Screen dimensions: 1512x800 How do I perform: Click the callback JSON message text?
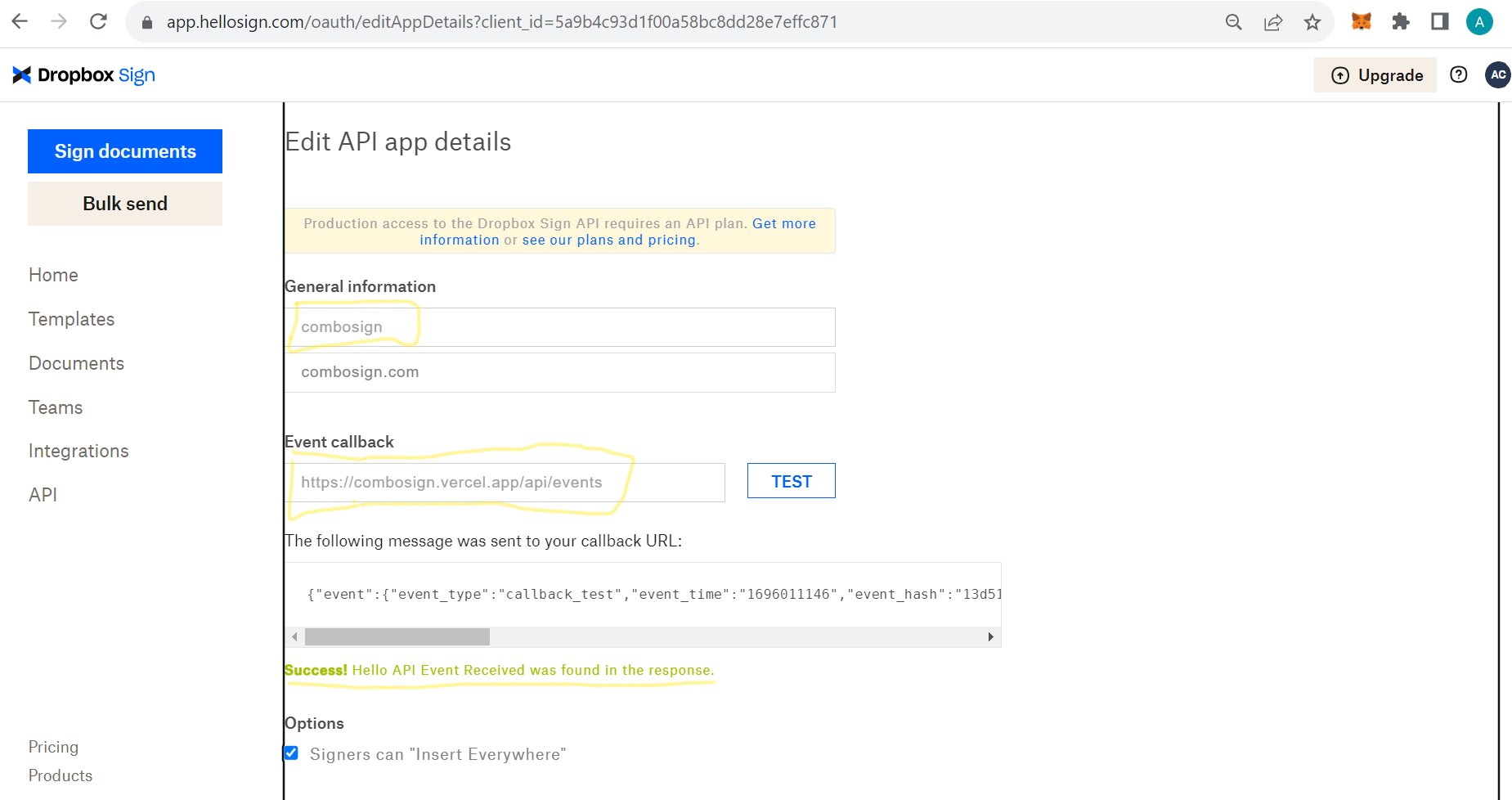tap(654, 595)
